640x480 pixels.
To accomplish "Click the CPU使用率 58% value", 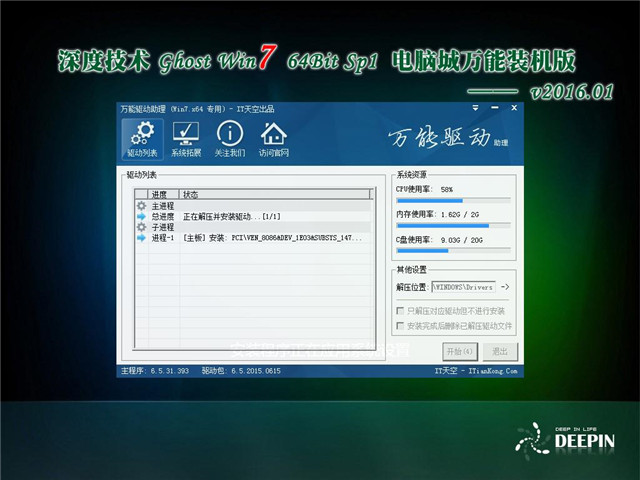I will click(447, 189).
